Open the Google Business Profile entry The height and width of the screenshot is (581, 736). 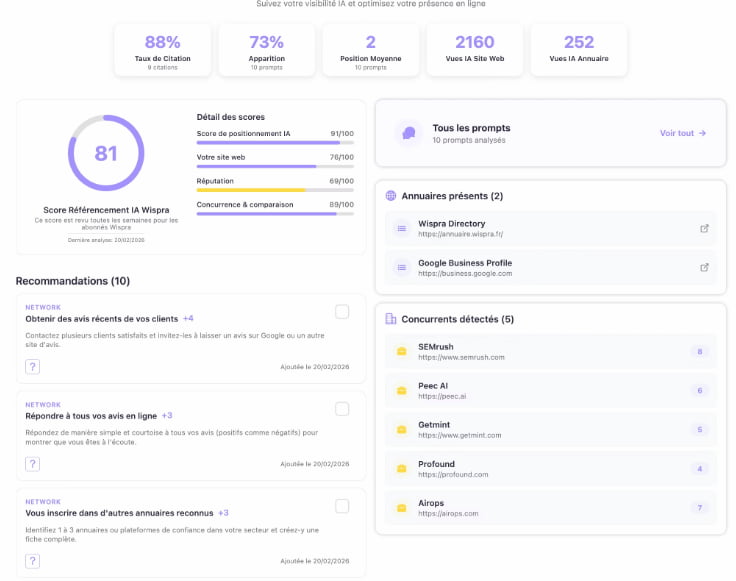point(551,268)
